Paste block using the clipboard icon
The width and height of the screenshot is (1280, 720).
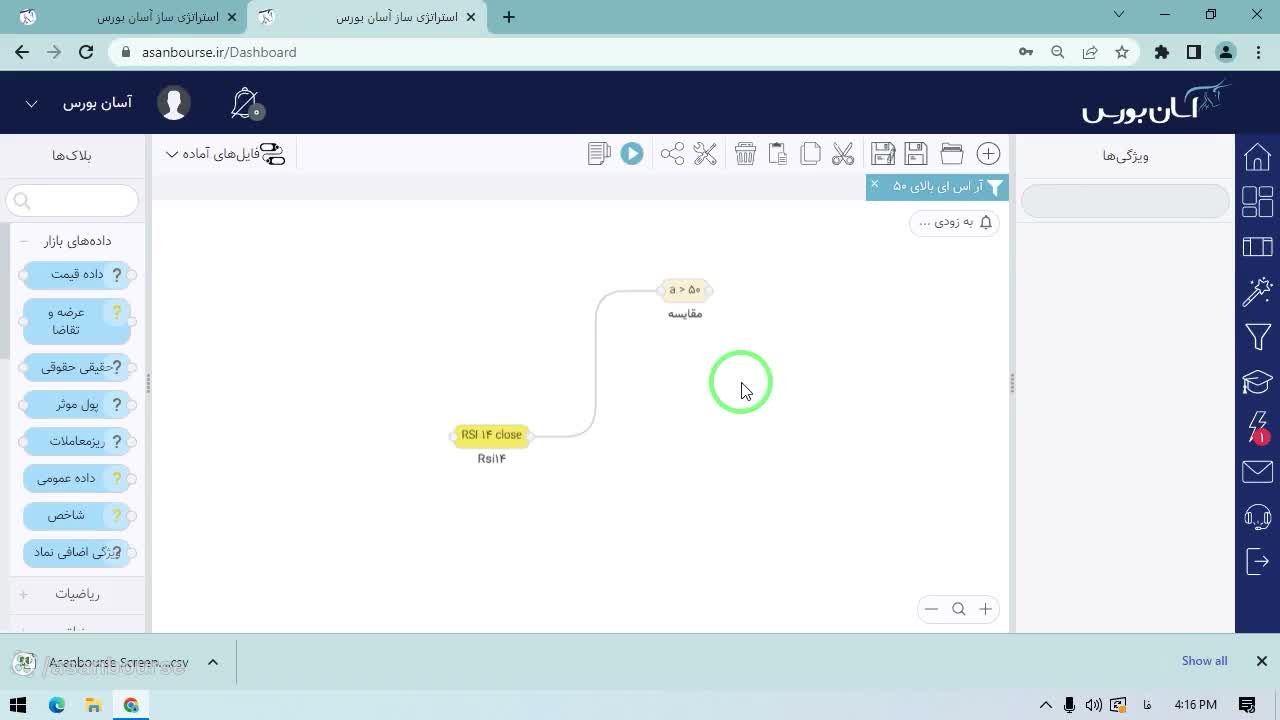tap(777, 153)
